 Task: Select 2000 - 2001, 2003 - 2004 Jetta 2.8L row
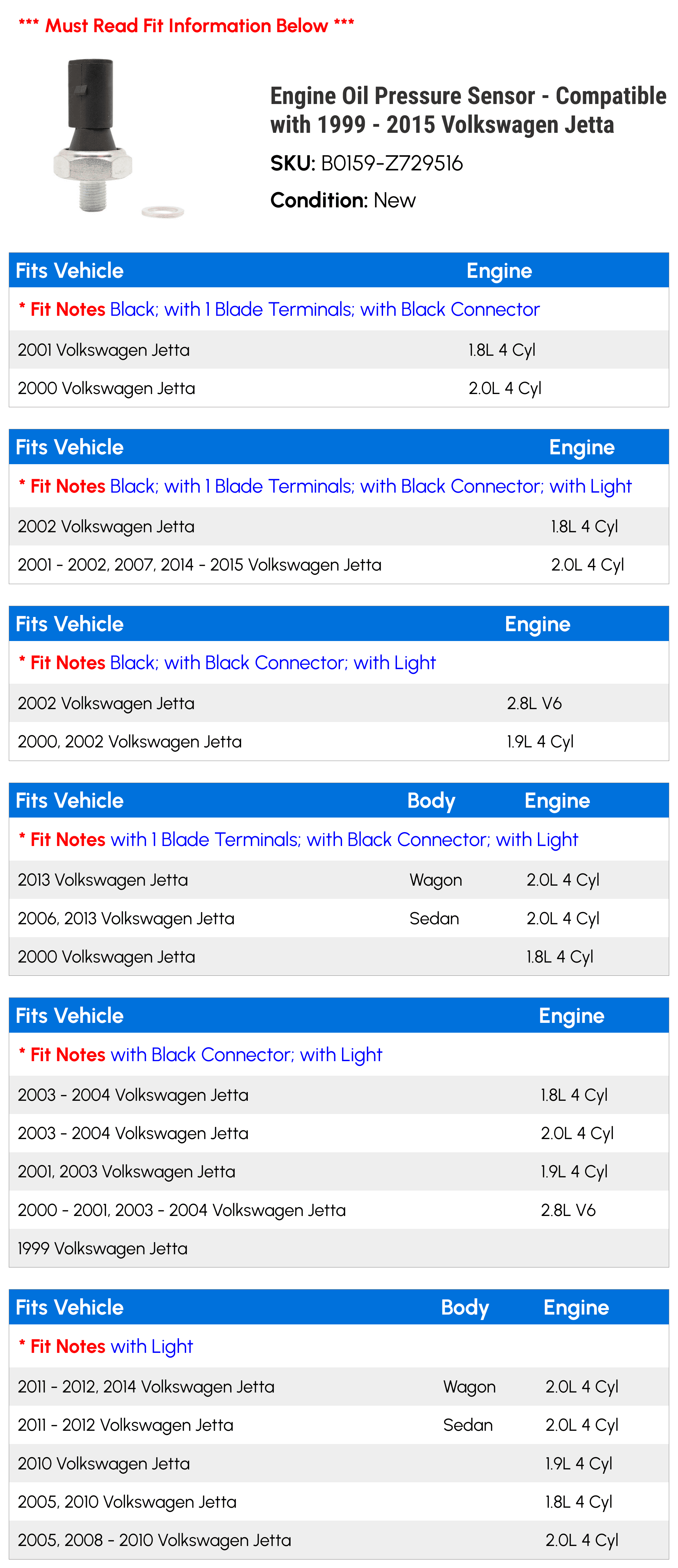point(339,1210)
